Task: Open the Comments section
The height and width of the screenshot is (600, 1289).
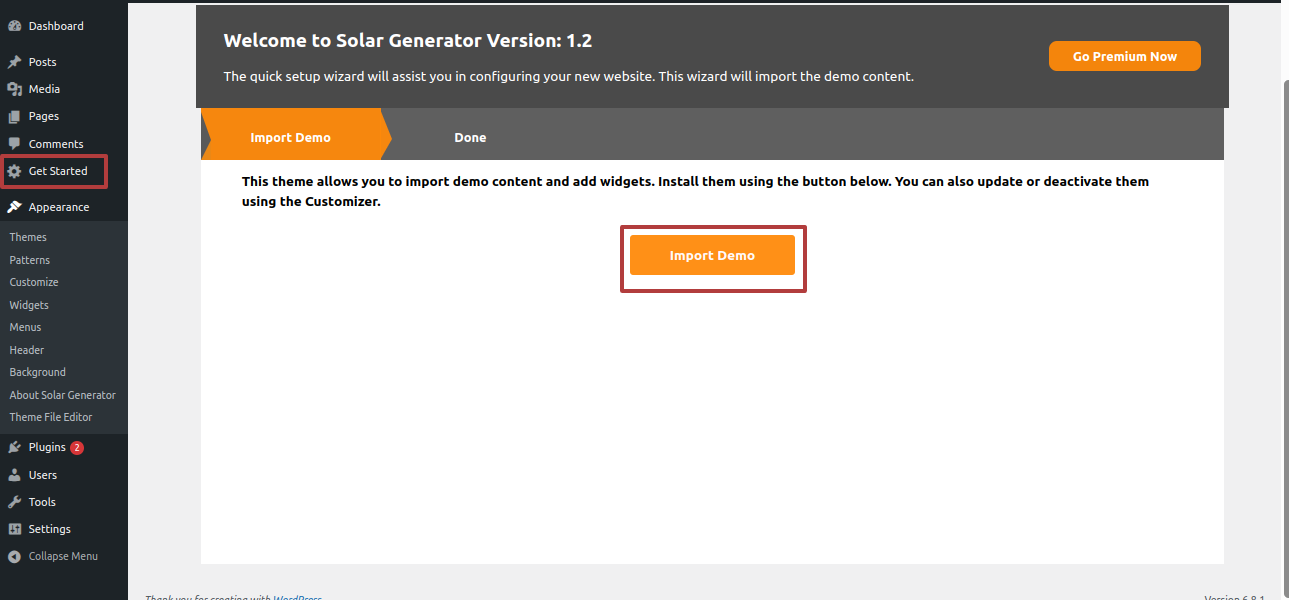Action: [56, 144]
